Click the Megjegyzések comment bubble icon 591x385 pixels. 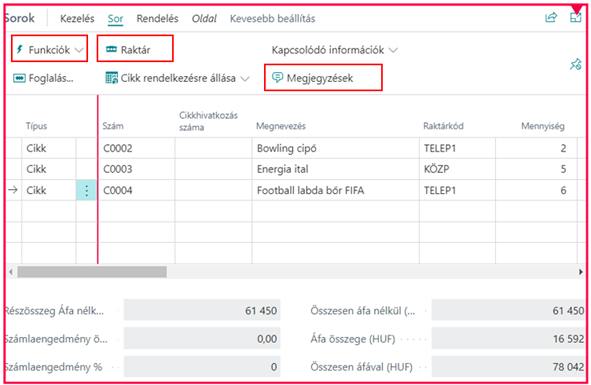click(277, 78)
